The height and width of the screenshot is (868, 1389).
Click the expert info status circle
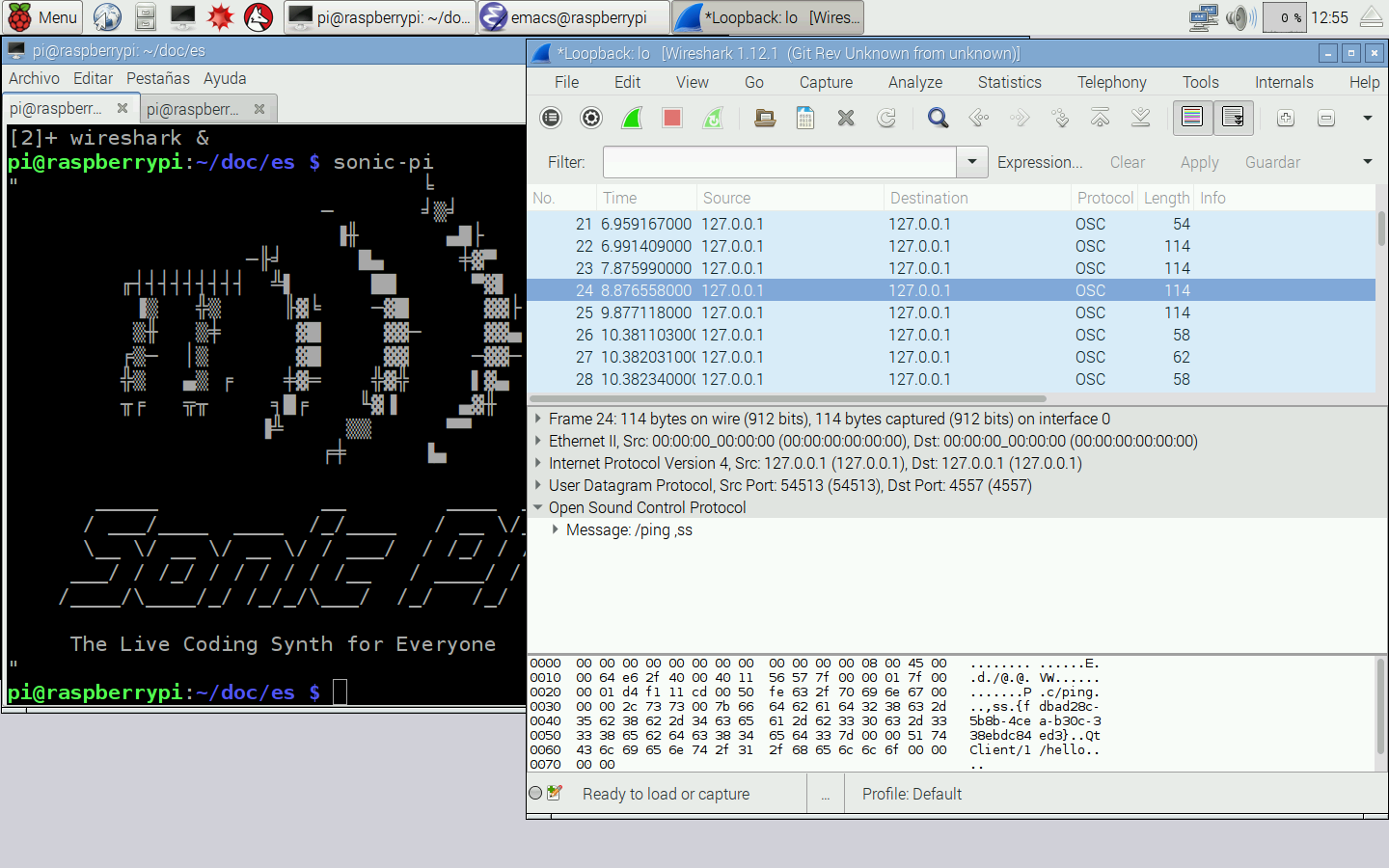point(536,793)
